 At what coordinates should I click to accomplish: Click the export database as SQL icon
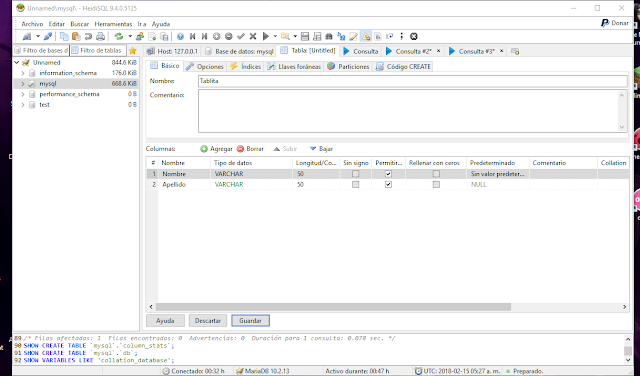pyautogui.click(x=164, y=36)
